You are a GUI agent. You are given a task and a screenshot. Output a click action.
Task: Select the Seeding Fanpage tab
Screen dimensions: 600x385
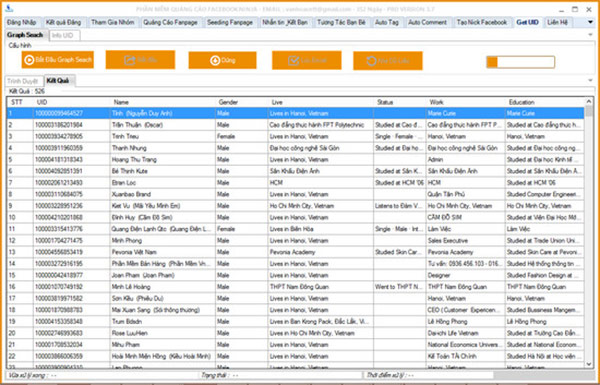coord(230,22)
